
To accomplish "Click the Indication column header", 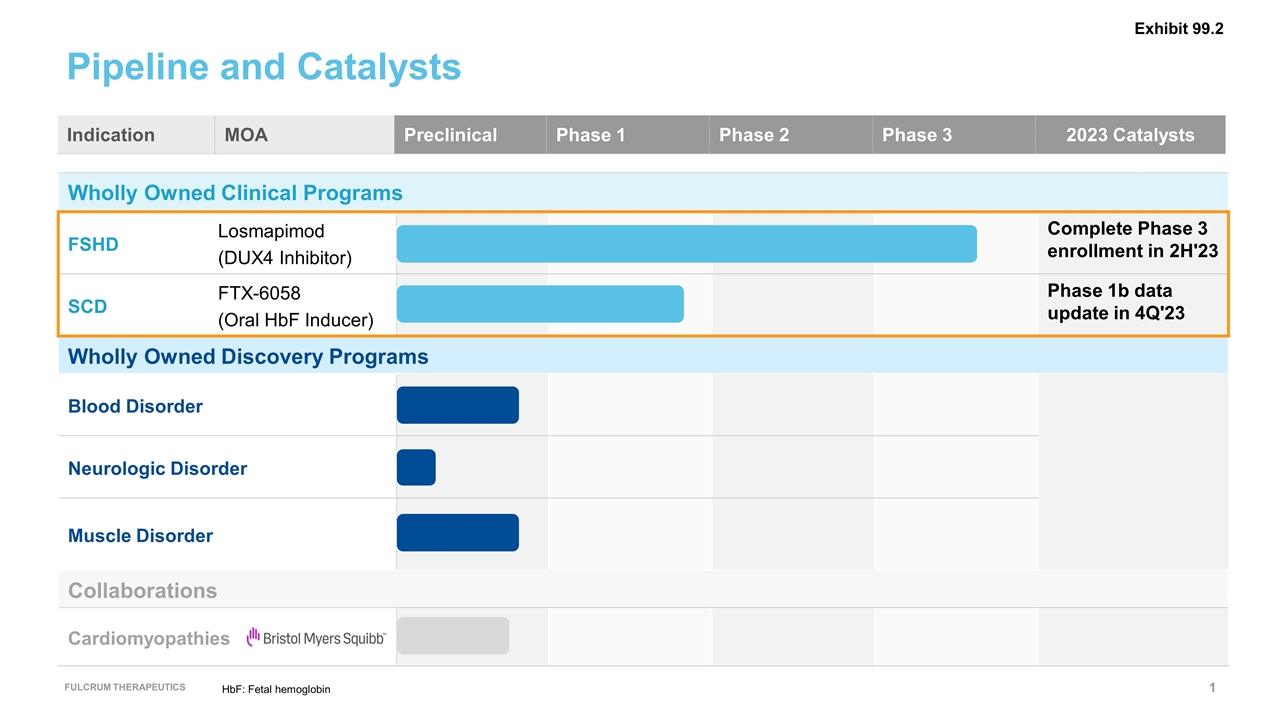I will click(111, 135).
